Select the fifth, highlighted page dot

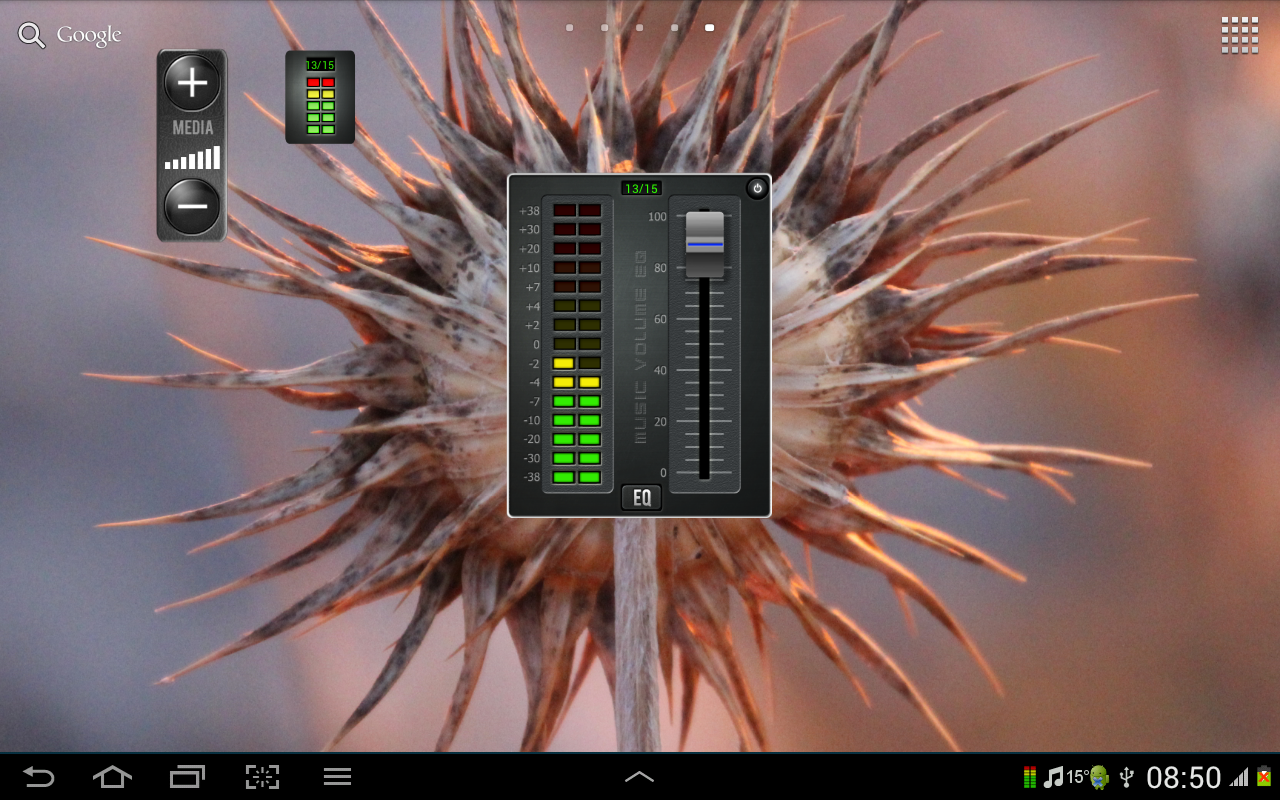tap(709, 28)
